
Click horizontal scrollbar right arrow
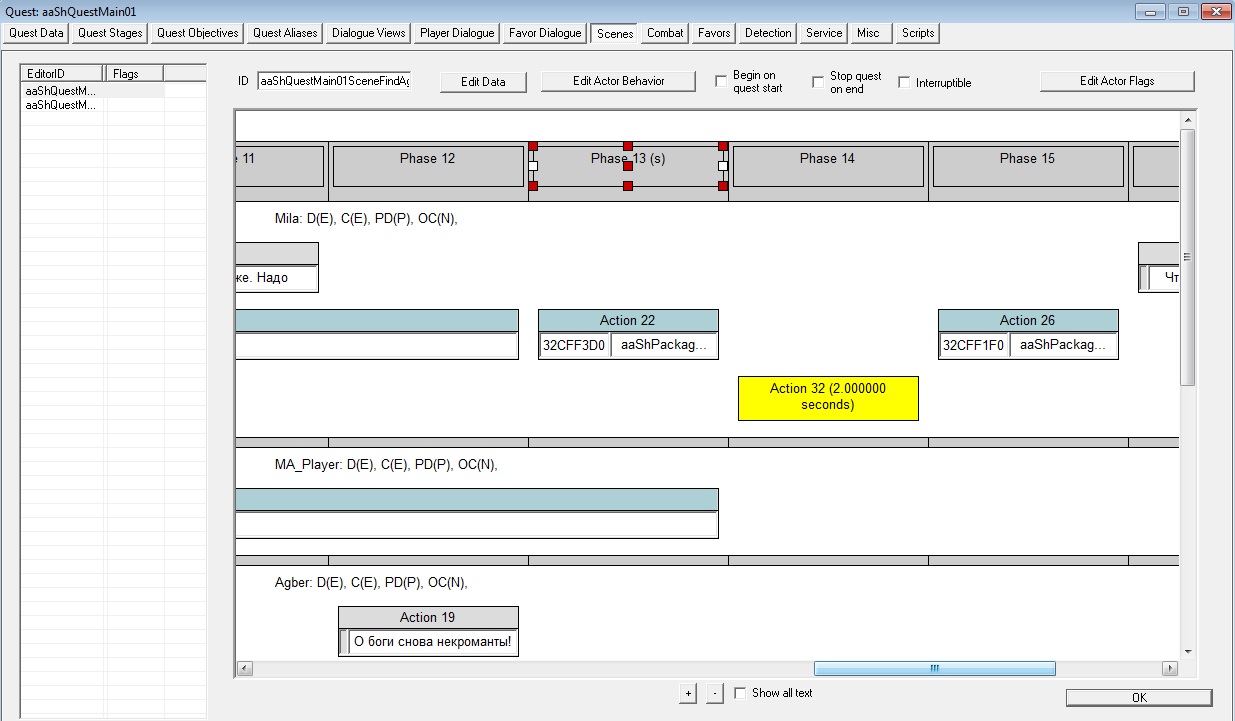pyautogui.click(x=1169, y=668)
